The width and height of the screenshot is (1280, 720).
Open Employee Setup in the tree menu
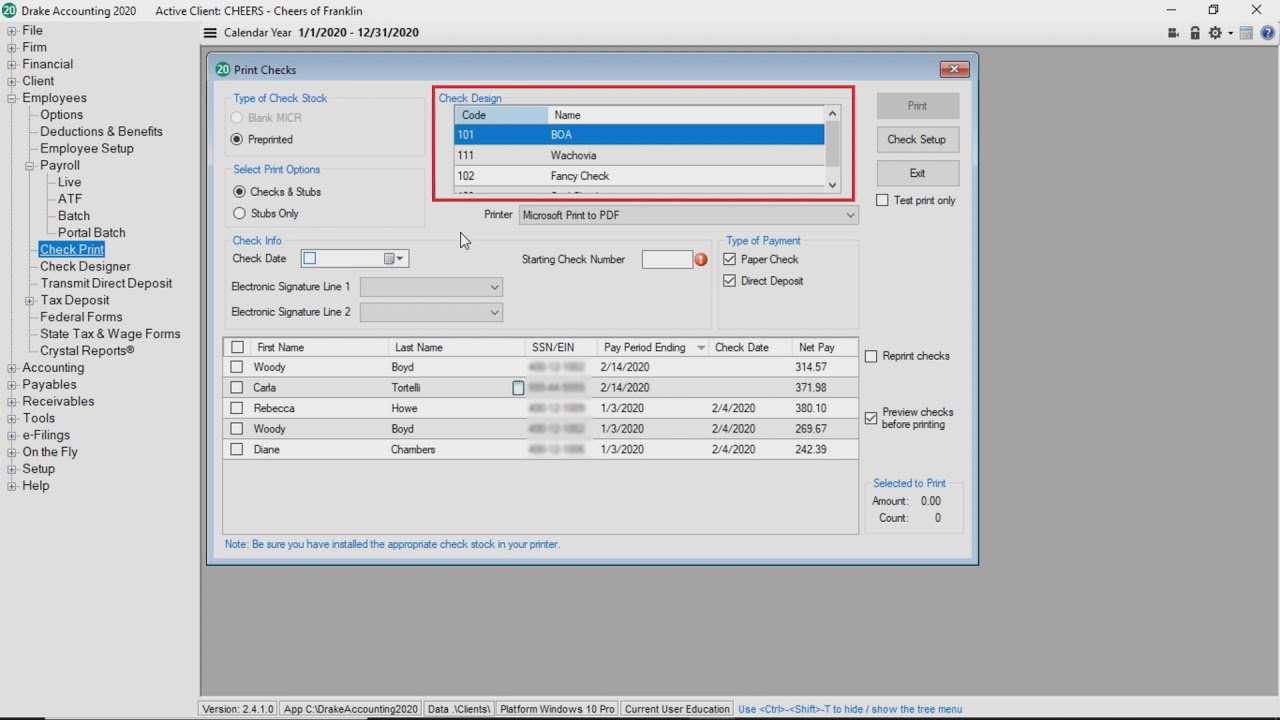point(87,149)
